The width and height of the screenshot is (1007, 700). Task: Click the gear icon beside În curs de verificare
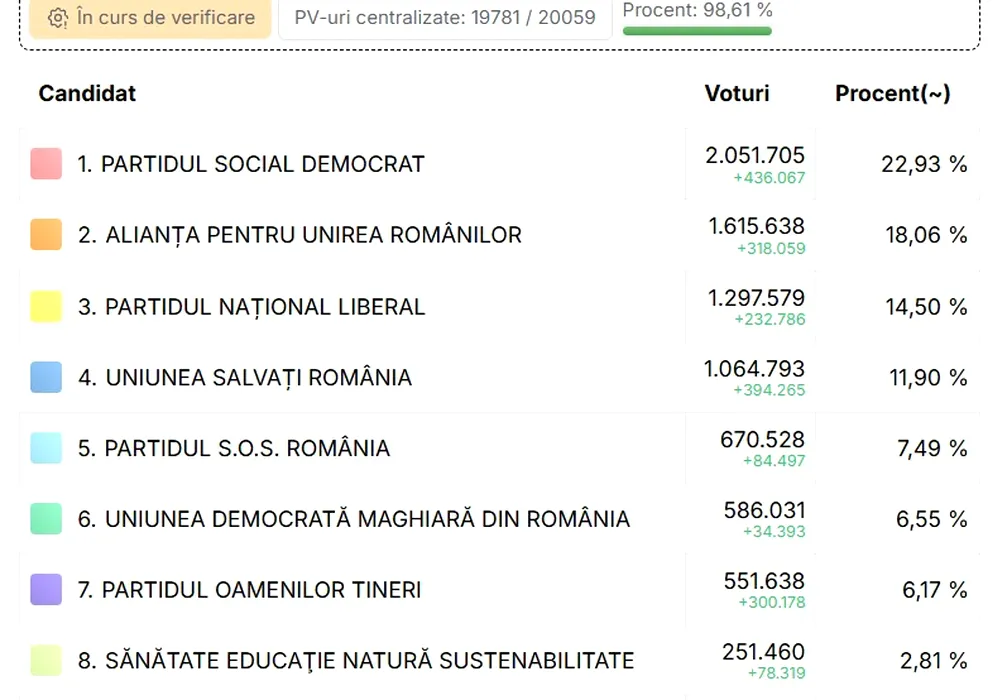pos(57,18)
